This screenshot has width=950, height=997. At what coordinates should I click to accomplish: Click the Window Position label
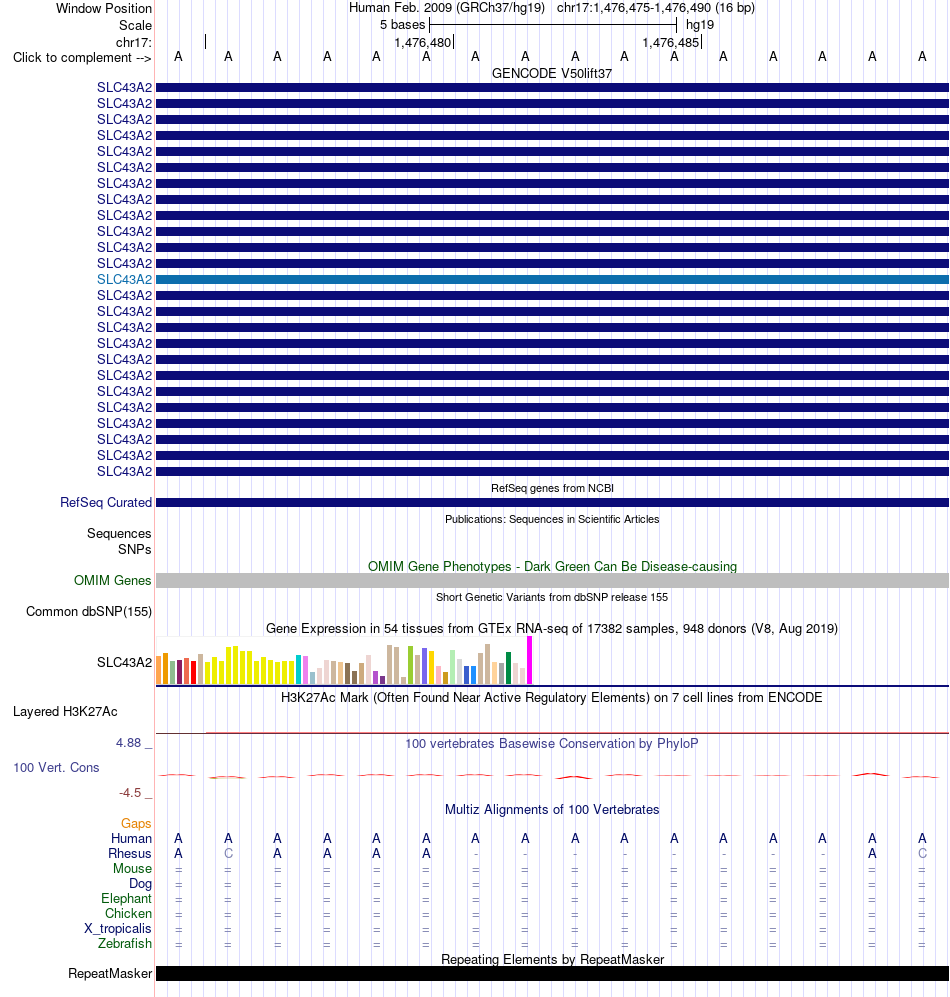point(104,9)
